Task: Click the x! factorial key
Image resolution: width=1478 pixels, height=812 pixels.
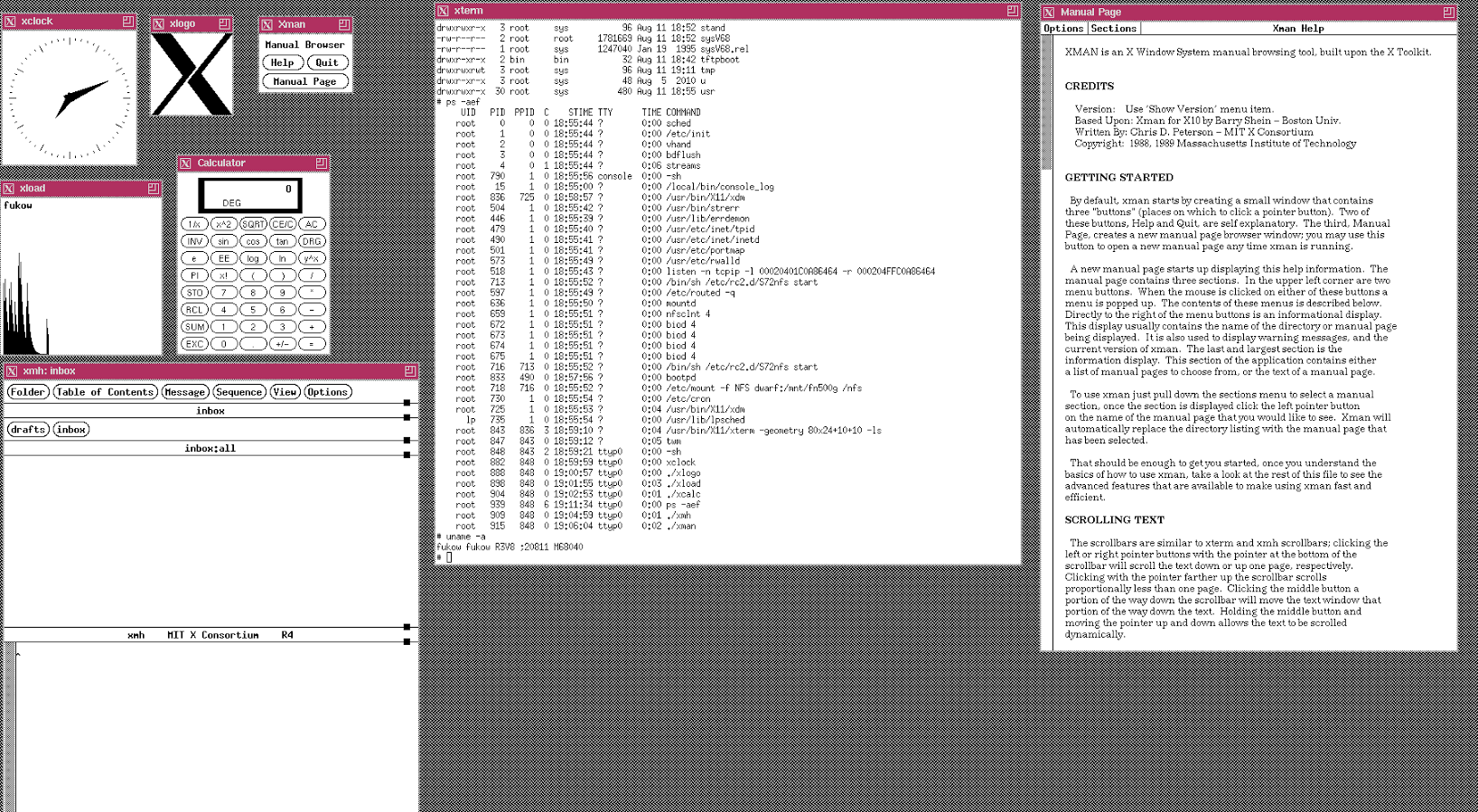Action: [x=224, y=275]
